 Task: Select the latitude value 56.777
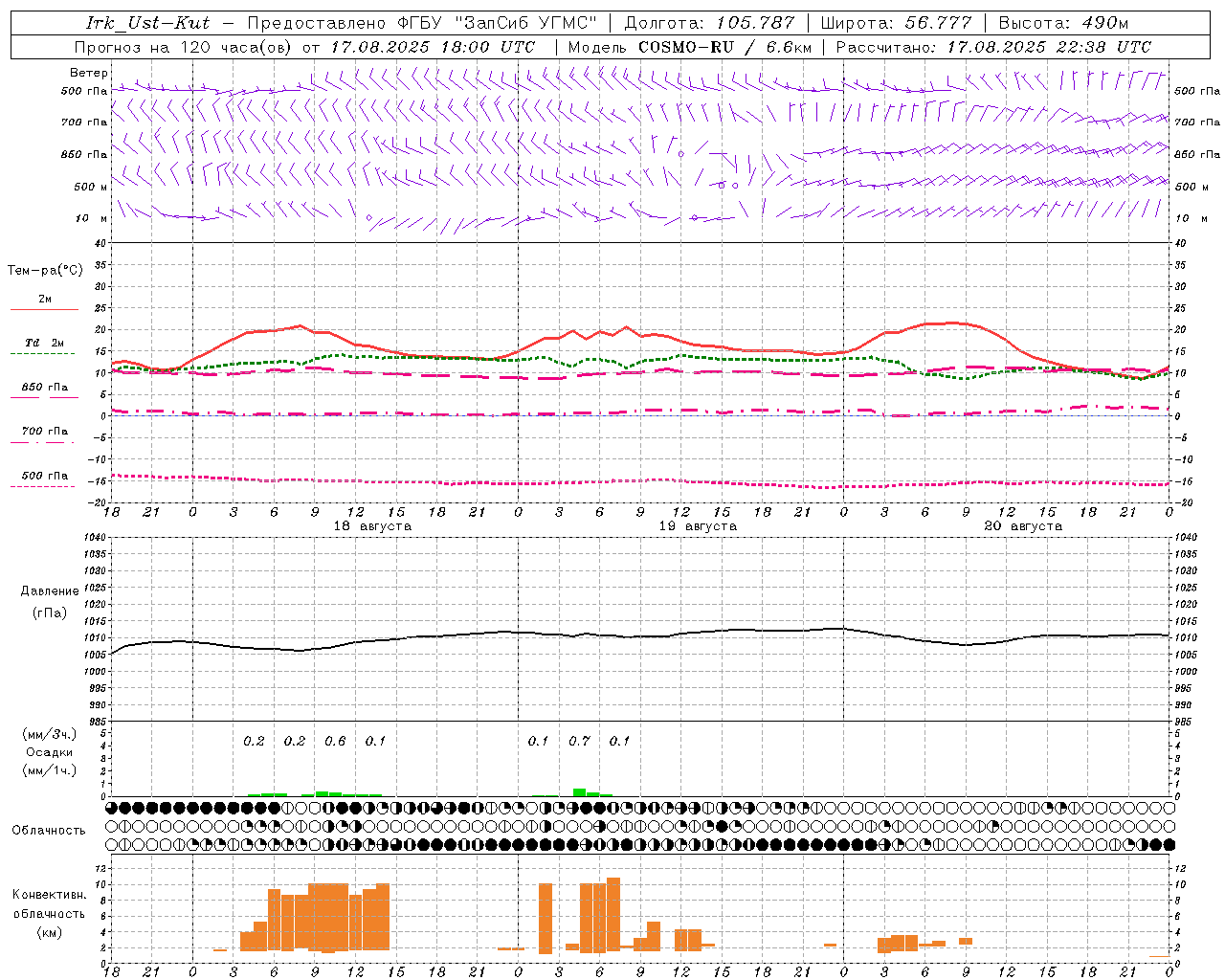(938, 23)
